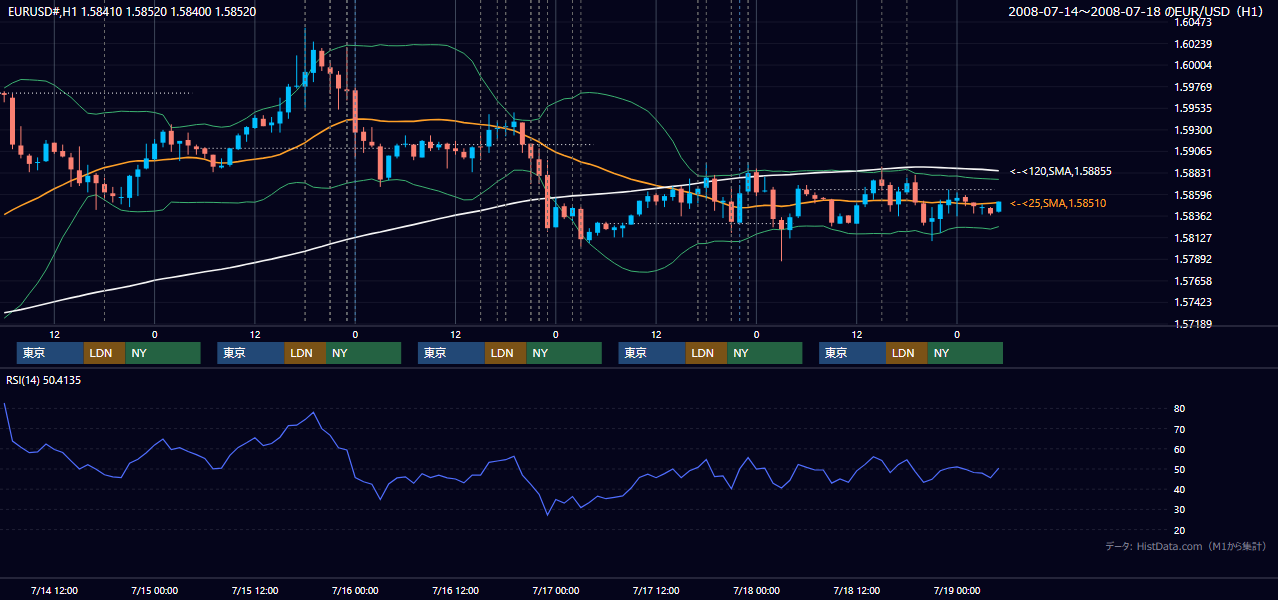The height and width of the screenshot is (600, 1278).
Task: Select the 7/17 00:00 time axis label
Action: (556, 590)
